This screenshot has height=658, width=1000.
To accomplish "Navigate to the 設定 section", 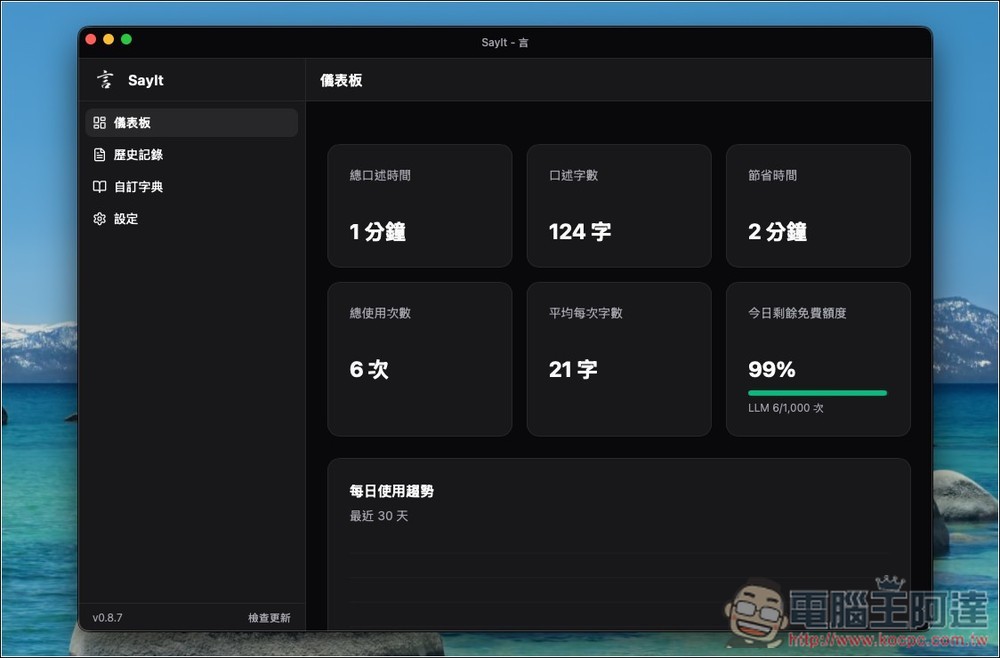I will point(127,218).
